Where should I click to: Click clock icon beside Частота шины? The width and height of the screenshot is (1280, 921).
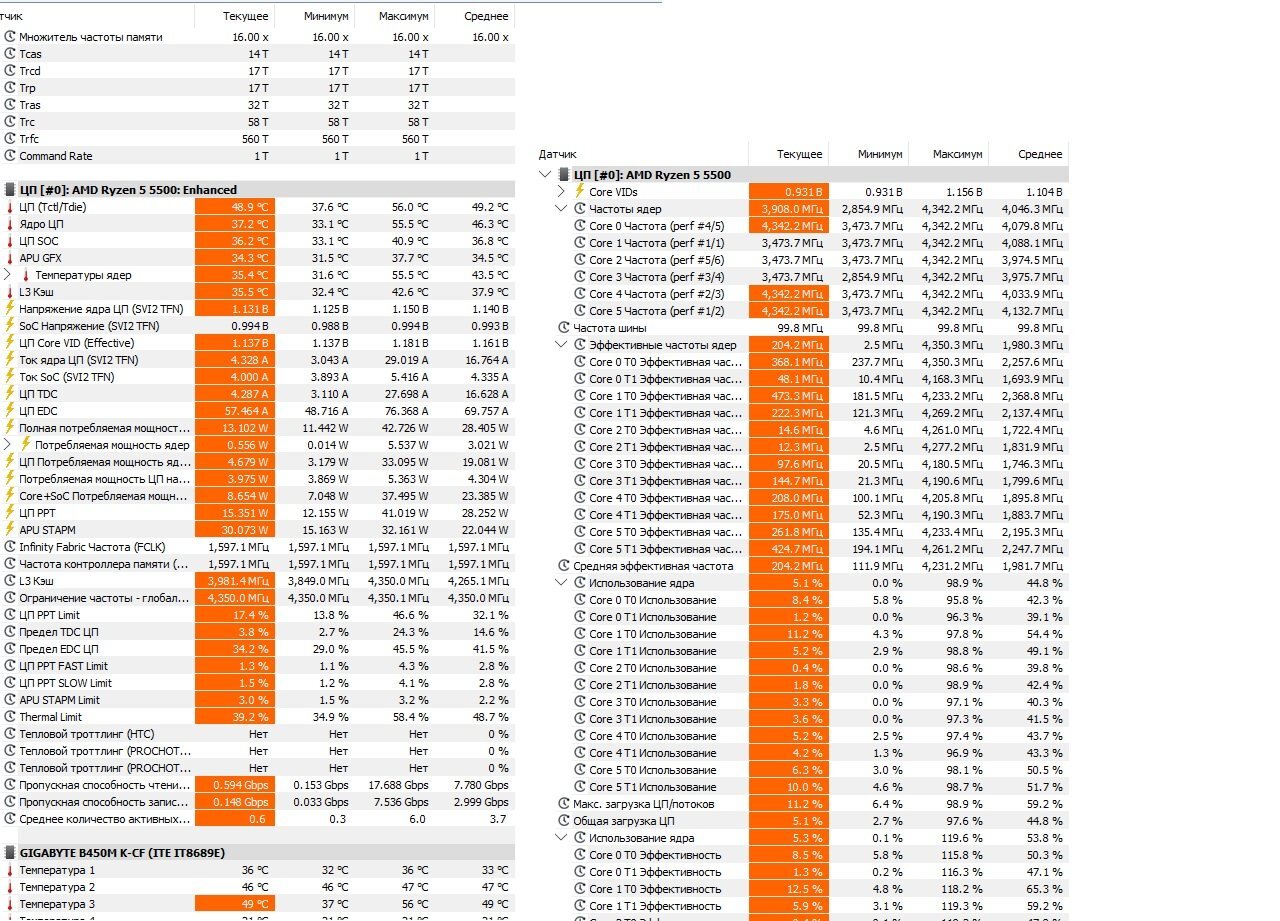pos(564,328)
